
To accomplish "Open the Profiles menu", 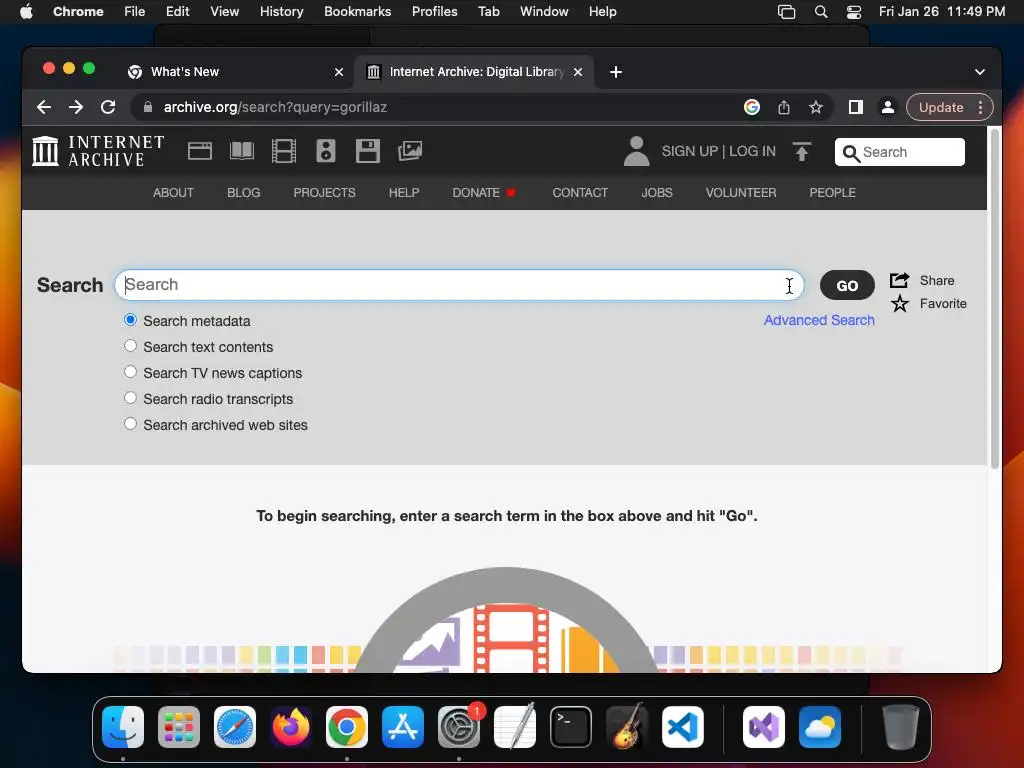I will tap(434, 12).
